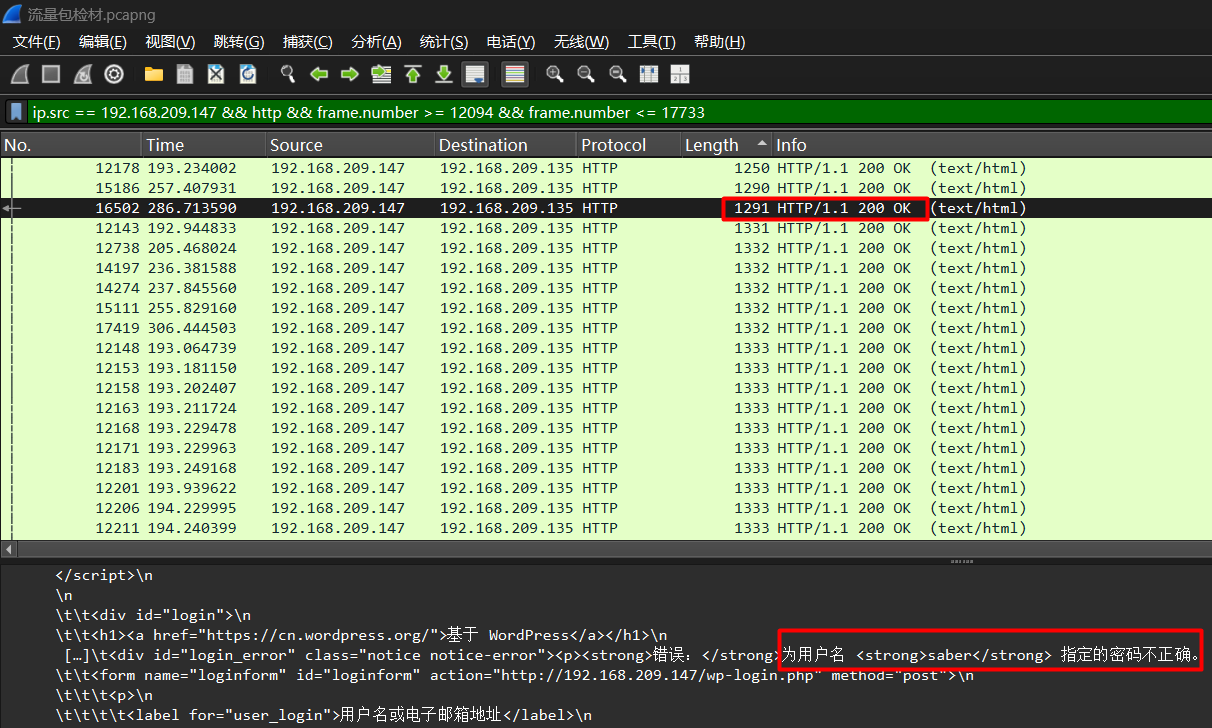Viewport: 1212px width, 728px height.
Task: Click the last toolbar layout icon
Action: click(680, 74)
